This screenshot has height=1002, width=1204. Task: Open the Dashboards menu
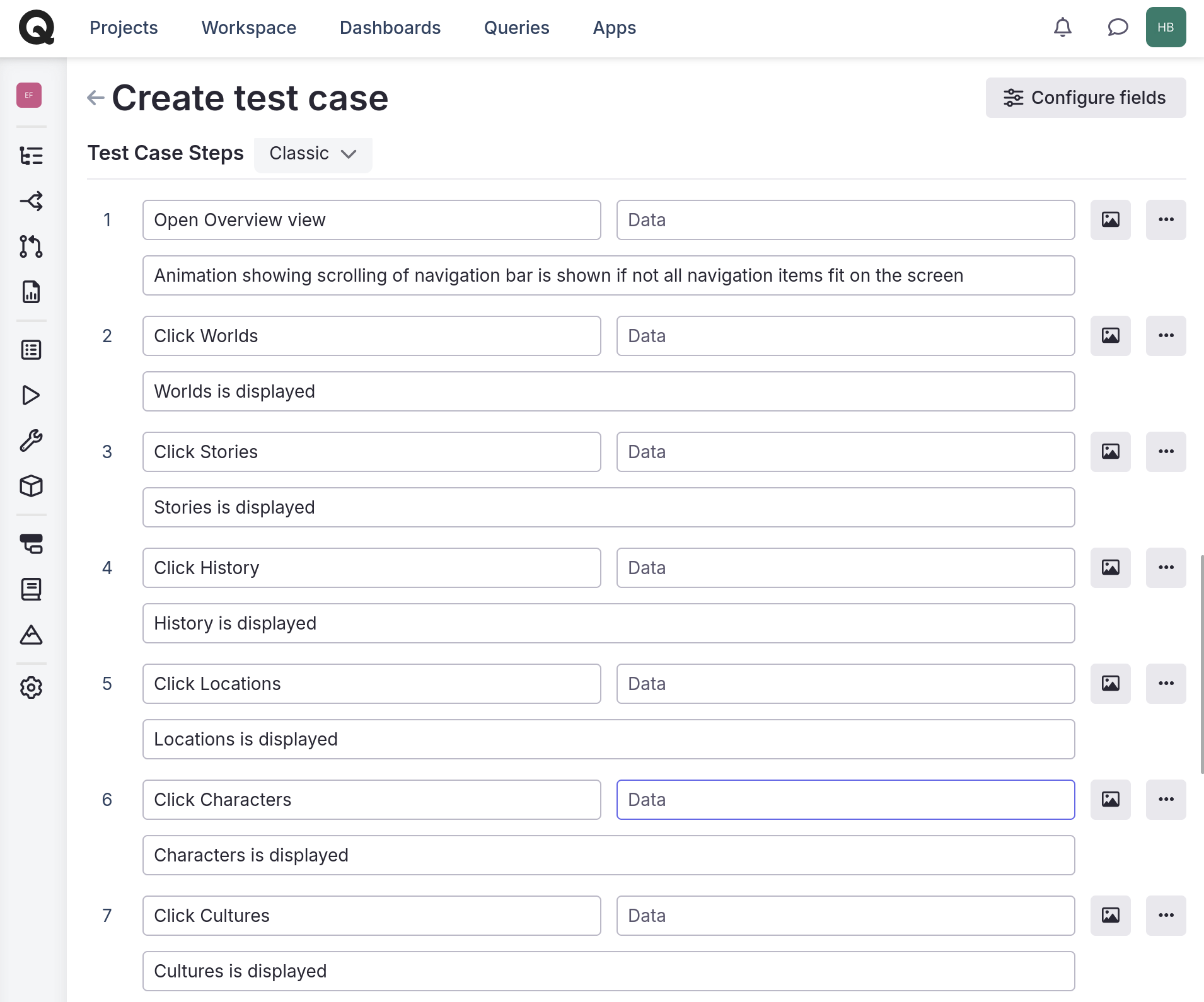tap(390, 28)
